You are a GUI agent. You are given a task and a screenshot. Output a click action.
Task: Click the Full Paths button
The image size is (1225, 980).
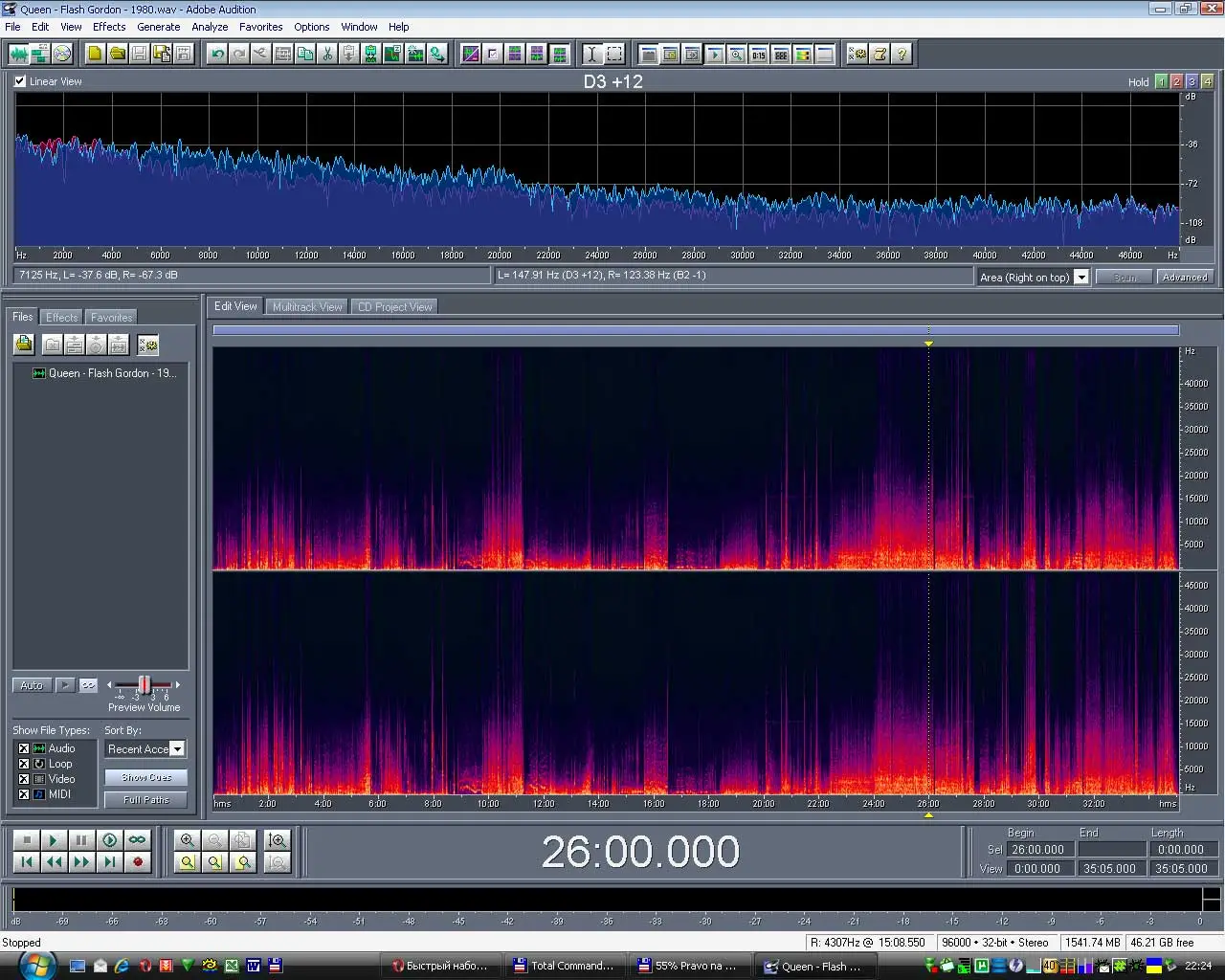tap(145, 800)
